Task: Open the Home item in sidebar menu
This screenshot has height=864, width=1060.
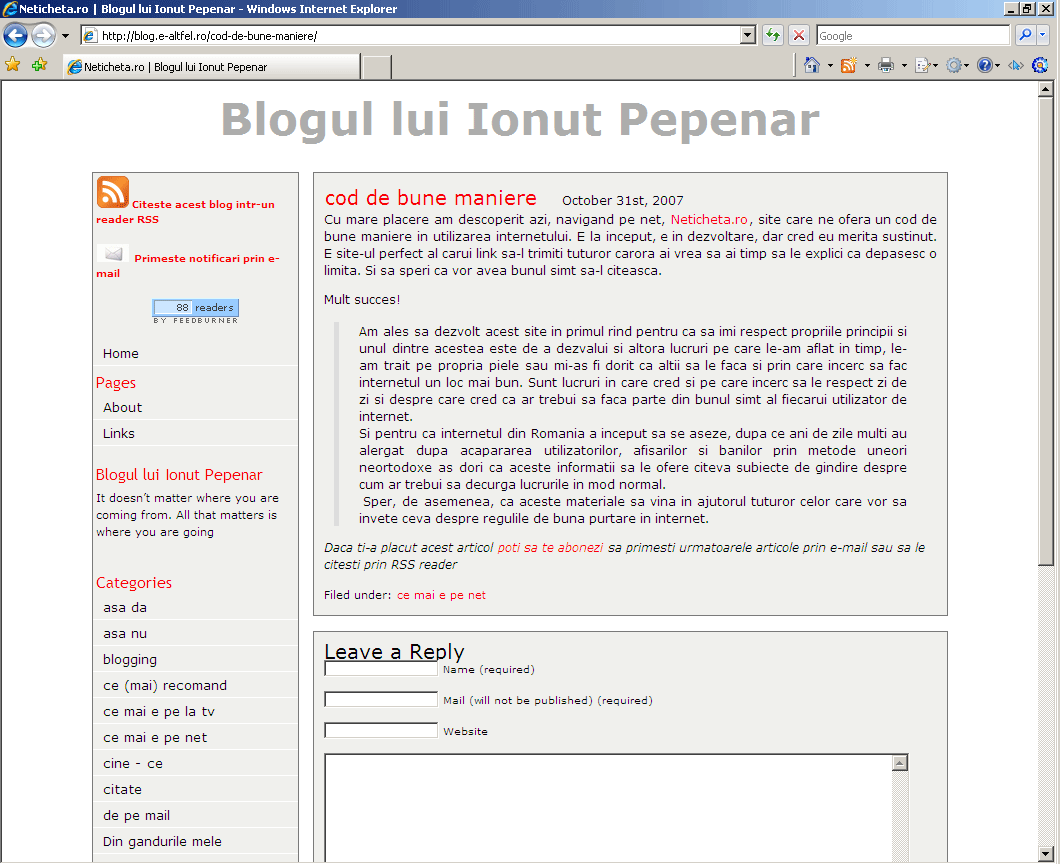Action: (x=121, y=353)
